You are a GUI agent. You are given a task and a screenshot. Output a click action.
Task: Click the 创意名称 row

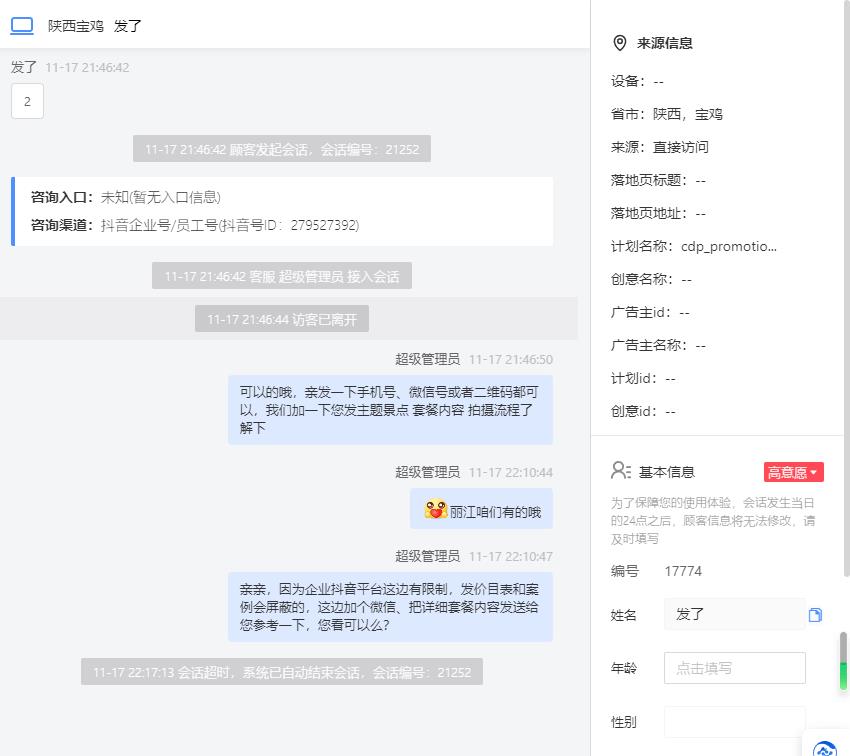(x=651, y=279)
